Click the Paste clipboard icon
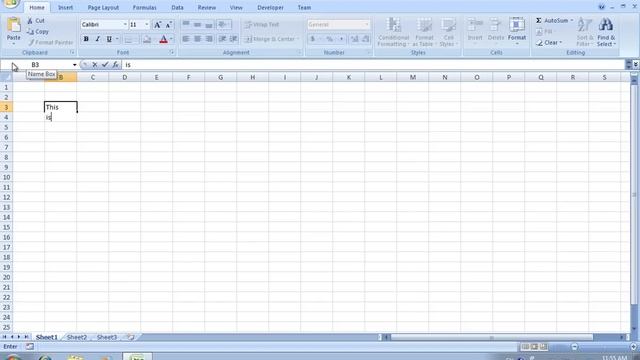640x360 pixels. pyautogui.click(x=13, y=26)
